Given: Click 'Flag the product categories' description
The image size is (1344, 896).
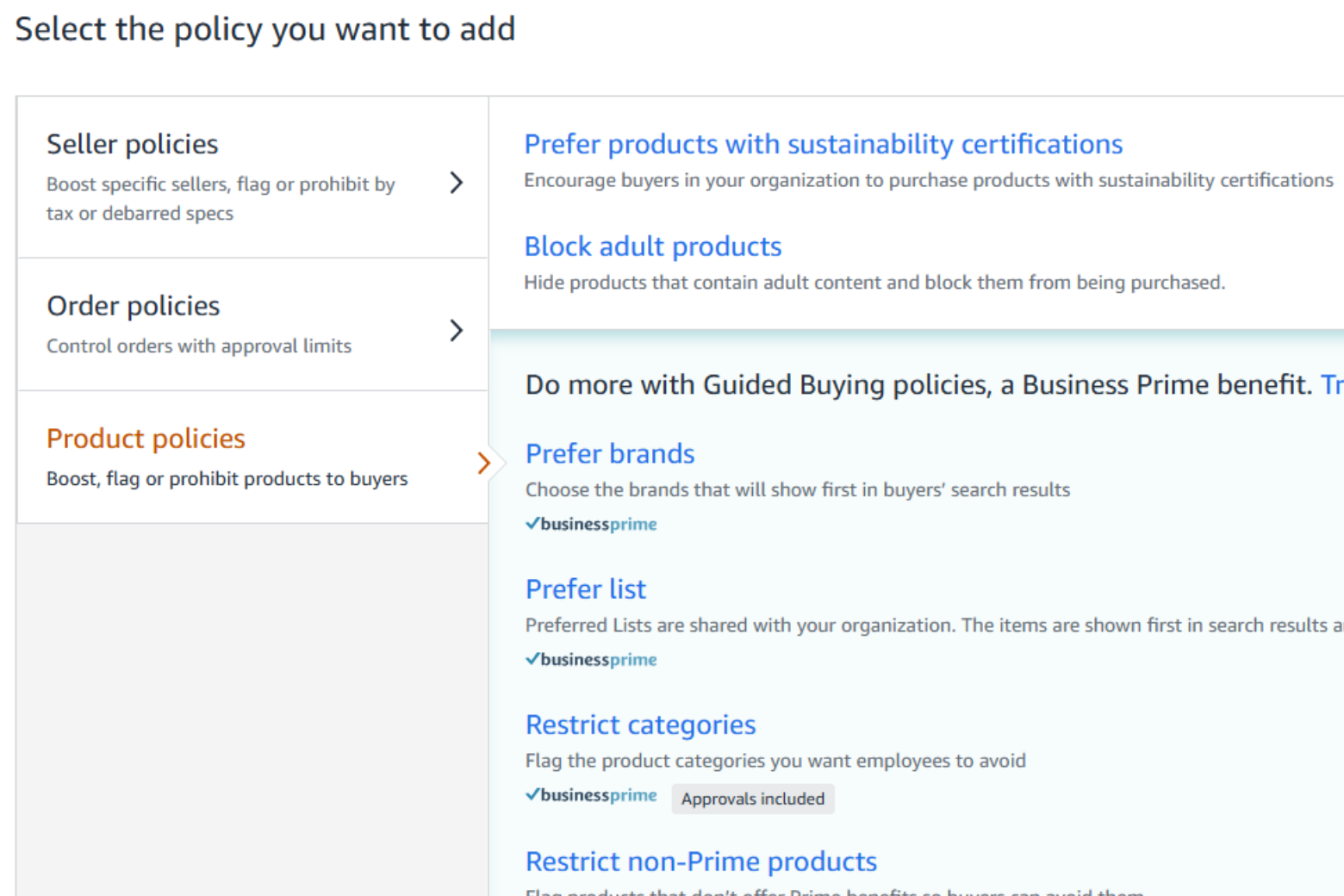Looking at the screenshot, I should [x=775, y=761].
